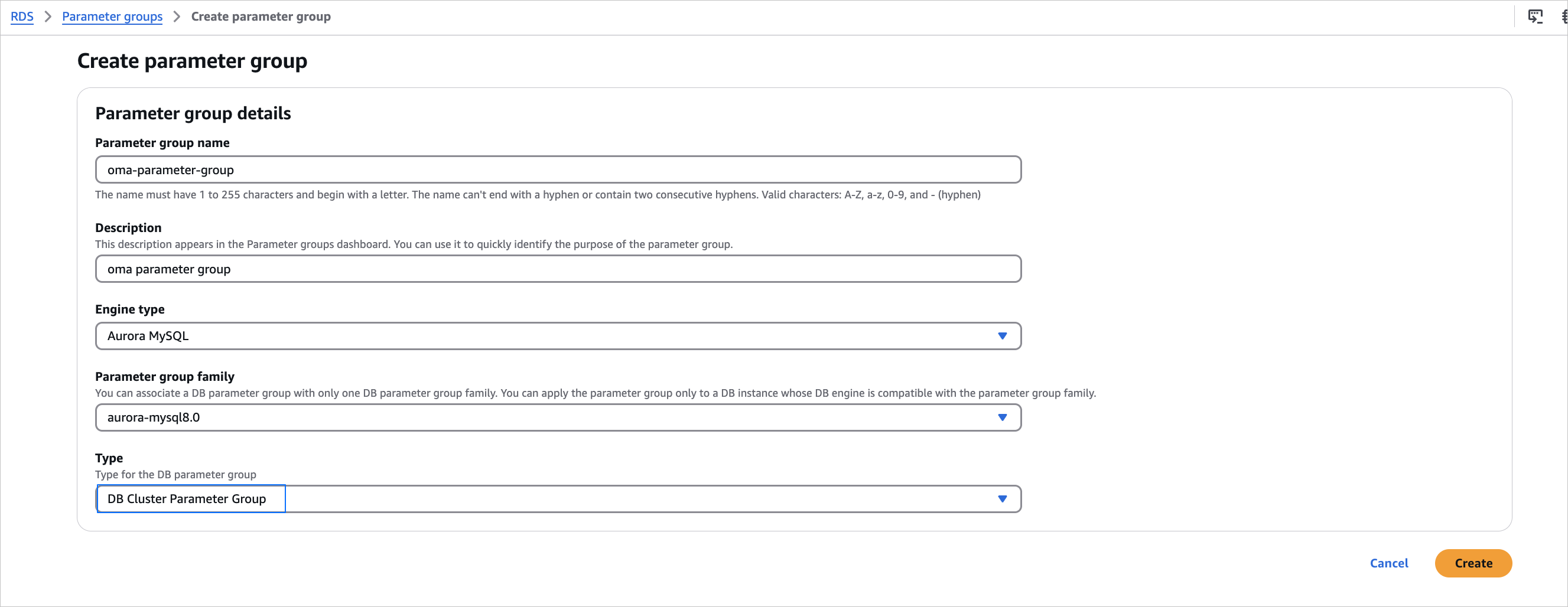The height and width of the screenshot is (607, 1568).
Task: Open the CloudShell terminal icon
Action: tap(1535, 17)
